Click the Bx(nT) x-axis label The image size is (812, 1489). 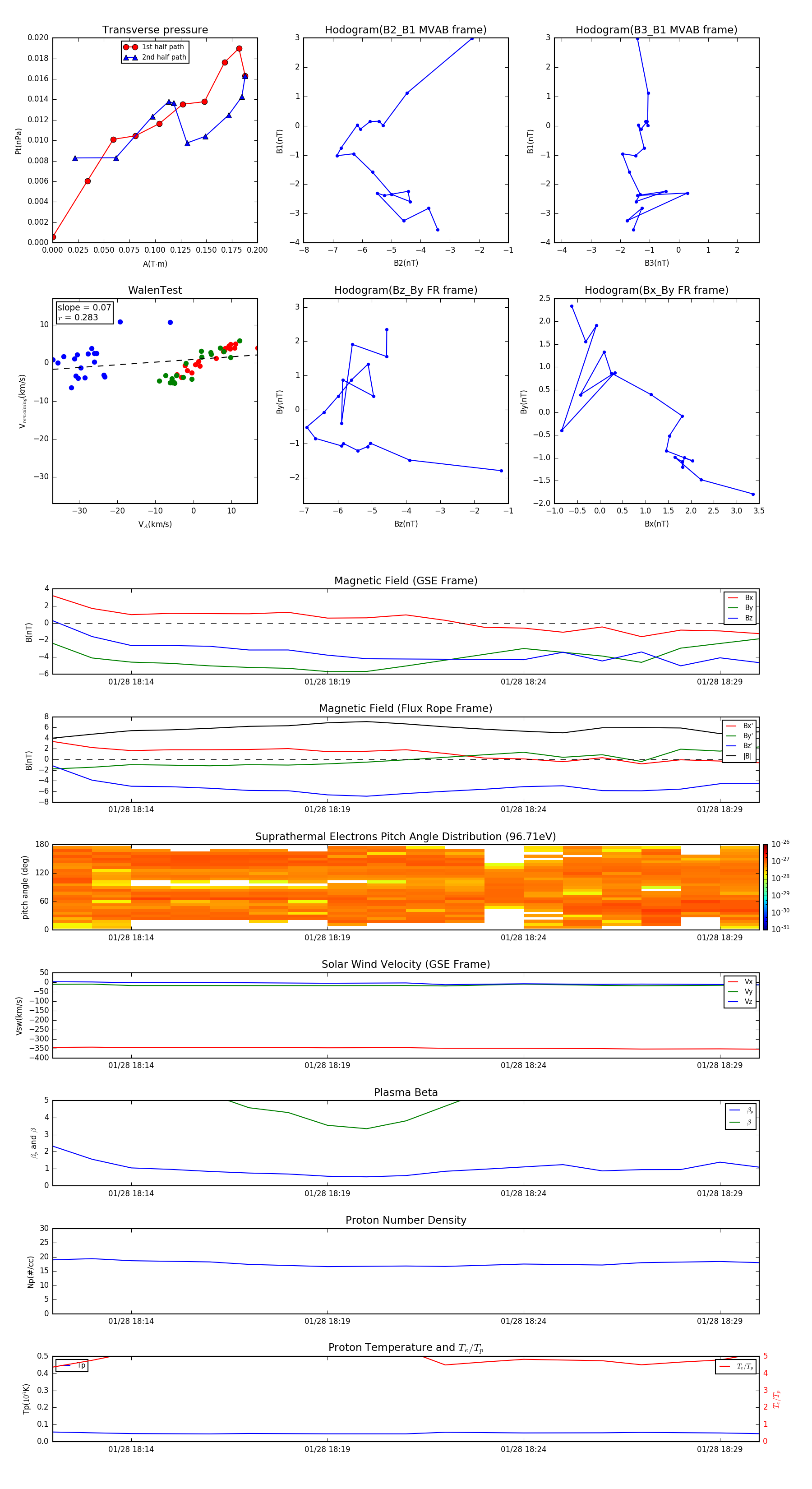pos(656,524)
